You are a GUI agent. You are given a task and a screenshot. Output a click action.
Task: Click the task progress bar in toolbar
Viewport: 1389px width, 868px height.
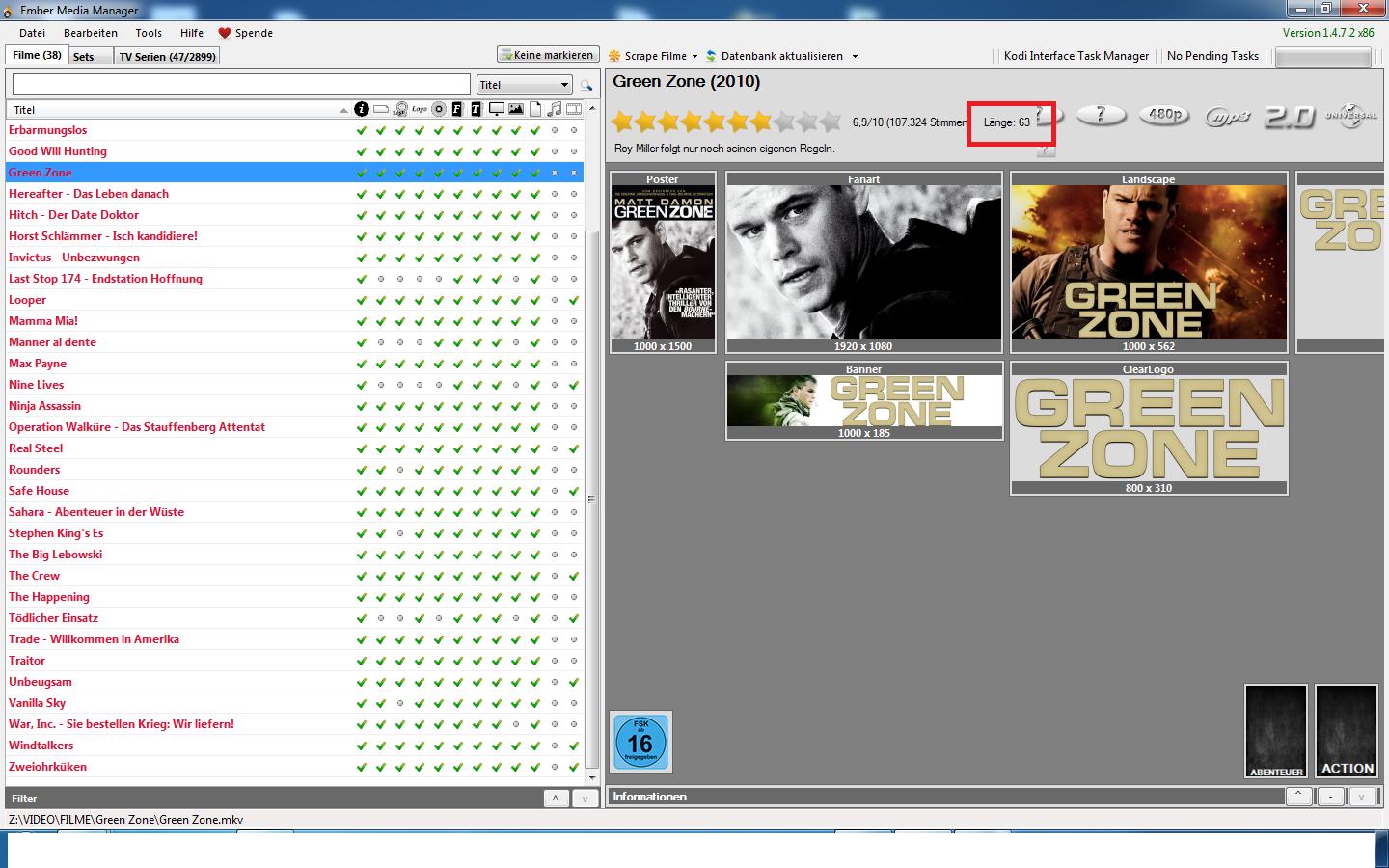1322,57
